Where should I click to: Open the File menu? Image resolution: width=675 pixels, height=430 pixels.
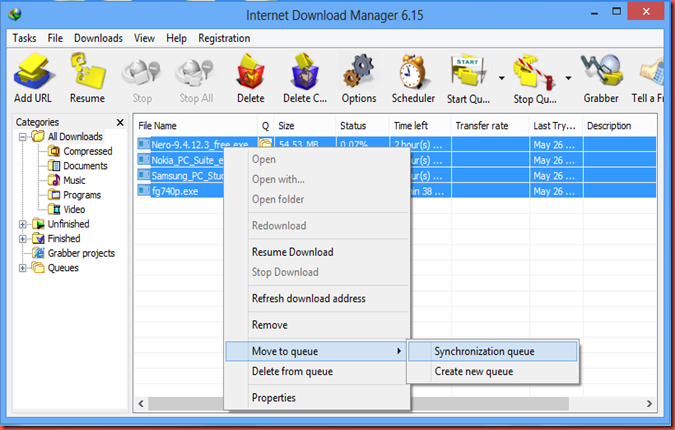click(55, 38)
